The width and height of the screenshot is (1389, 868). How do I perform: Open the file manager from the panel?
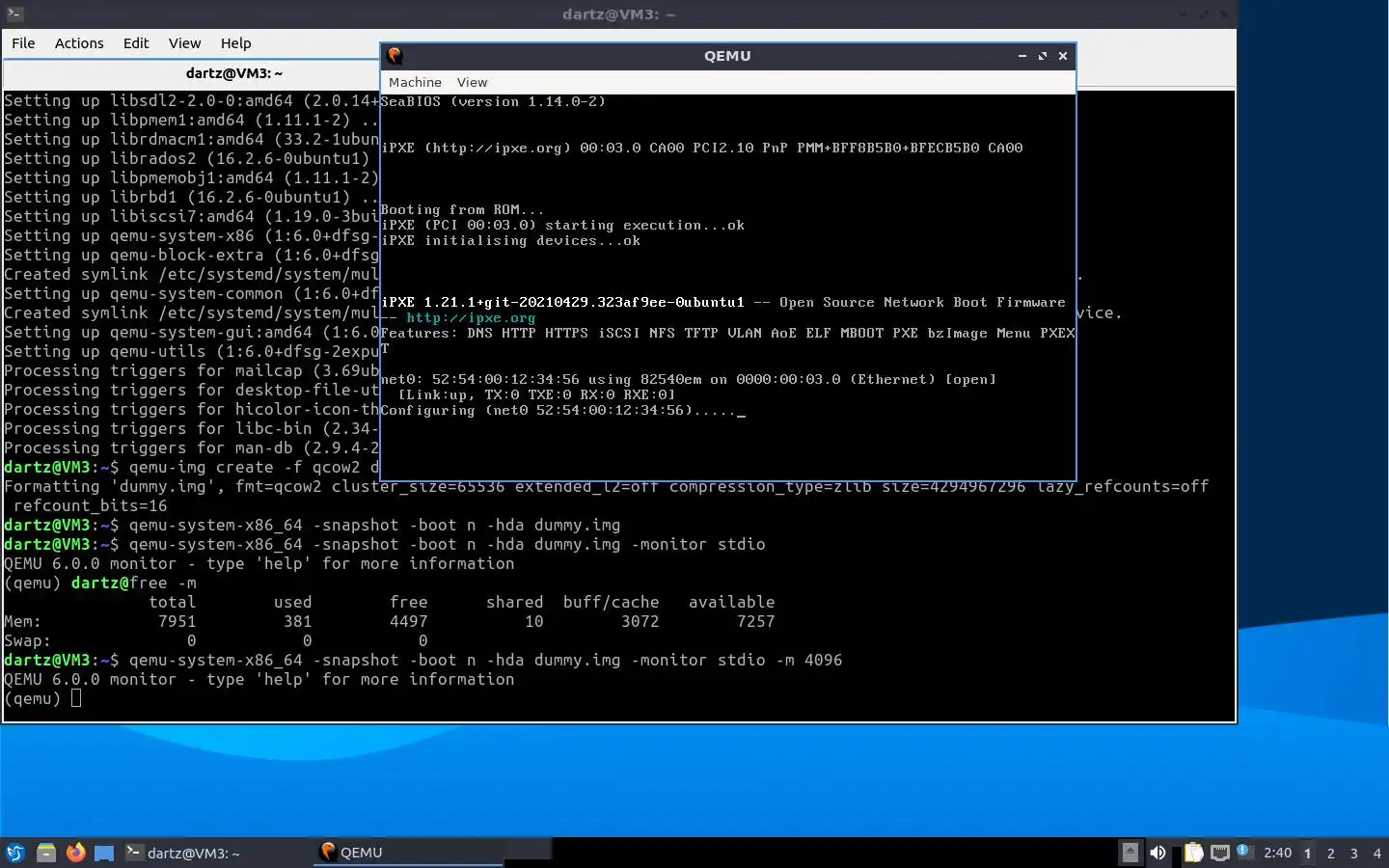[x=45, y=853]
